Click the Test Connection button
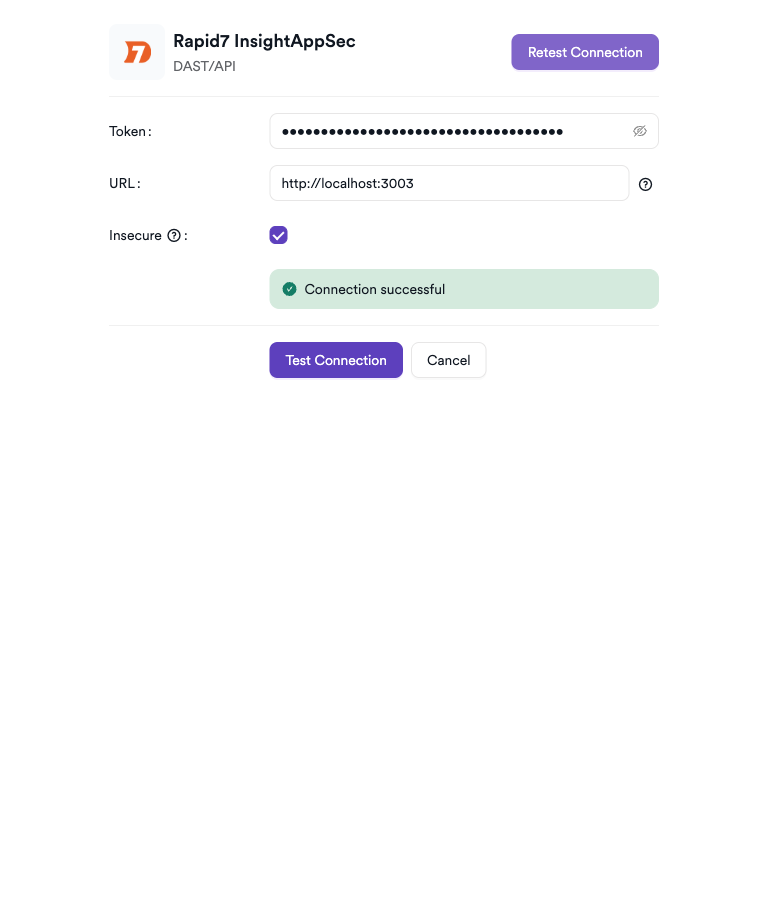Screen dimensions: 768x900 click(x=336, y=360)
